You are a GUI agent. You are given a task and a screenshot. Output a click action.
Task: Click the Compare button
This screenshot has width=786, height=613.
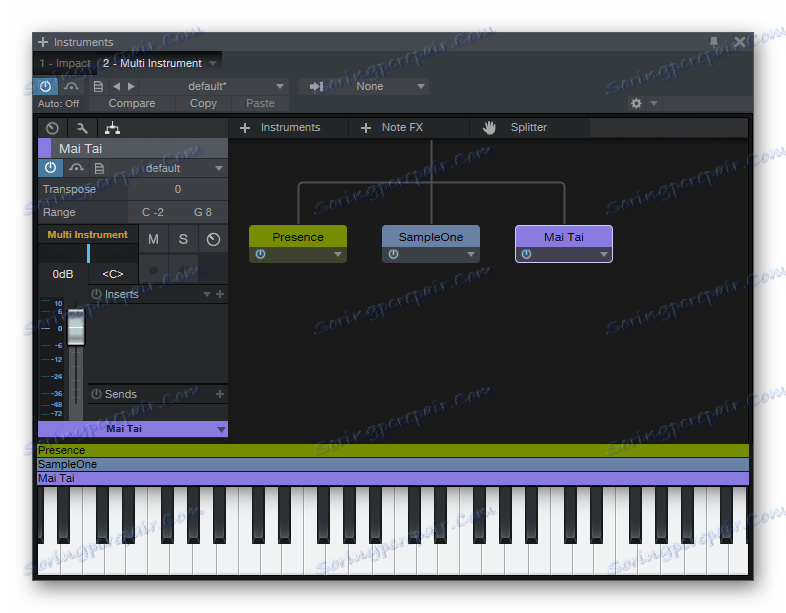point(132,103)
